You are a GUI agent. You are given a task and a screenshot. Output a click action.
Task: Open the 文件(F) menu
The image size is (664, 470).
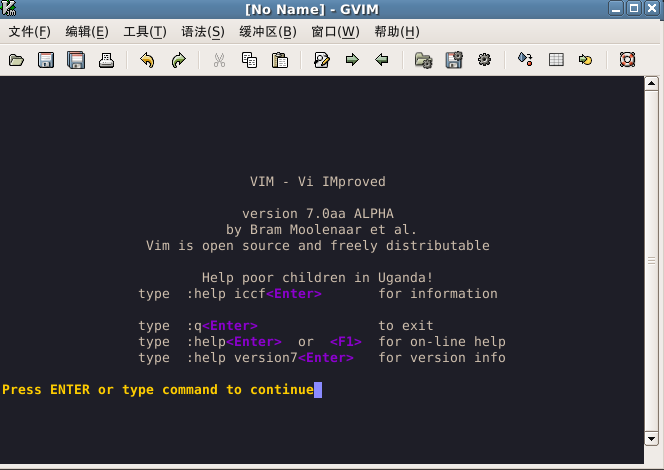click(30, 32)
